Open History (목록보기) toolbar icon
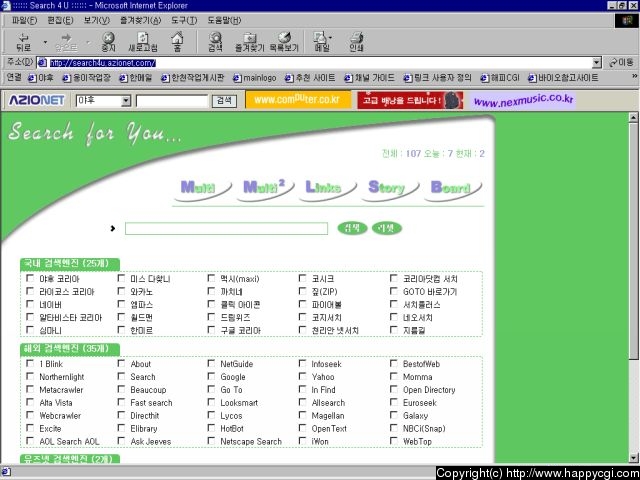Viewport: 640px width, 480px height. pos(284,42)
